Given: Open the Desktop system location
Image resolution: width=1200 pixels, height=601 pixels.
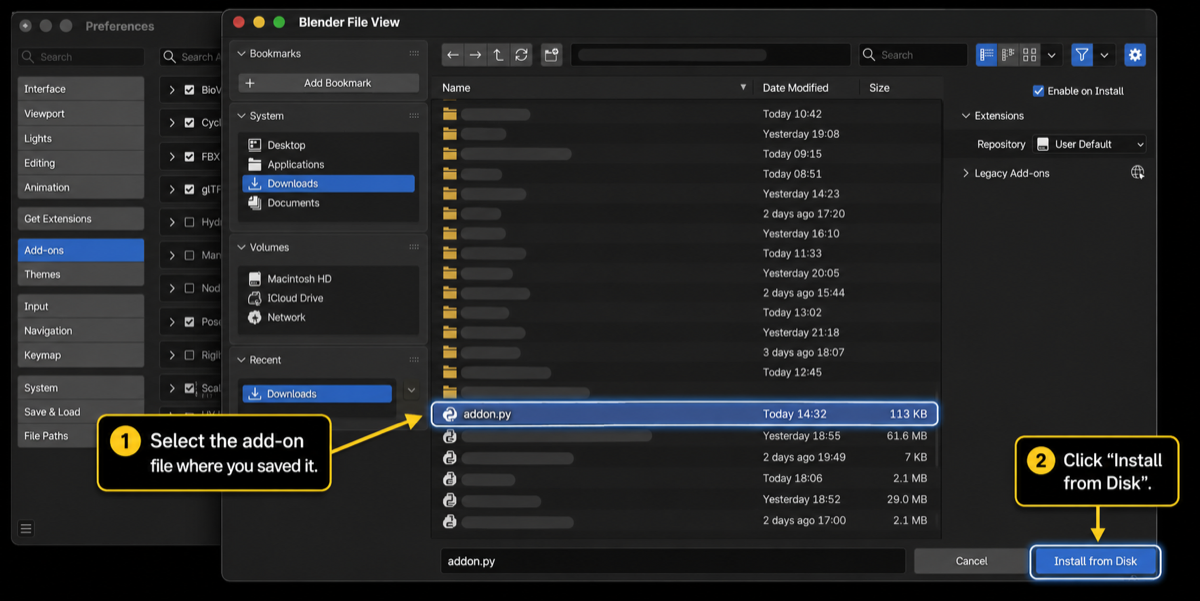Looking at the screenshot, I should pyautogui.click(x=328, y=145).
